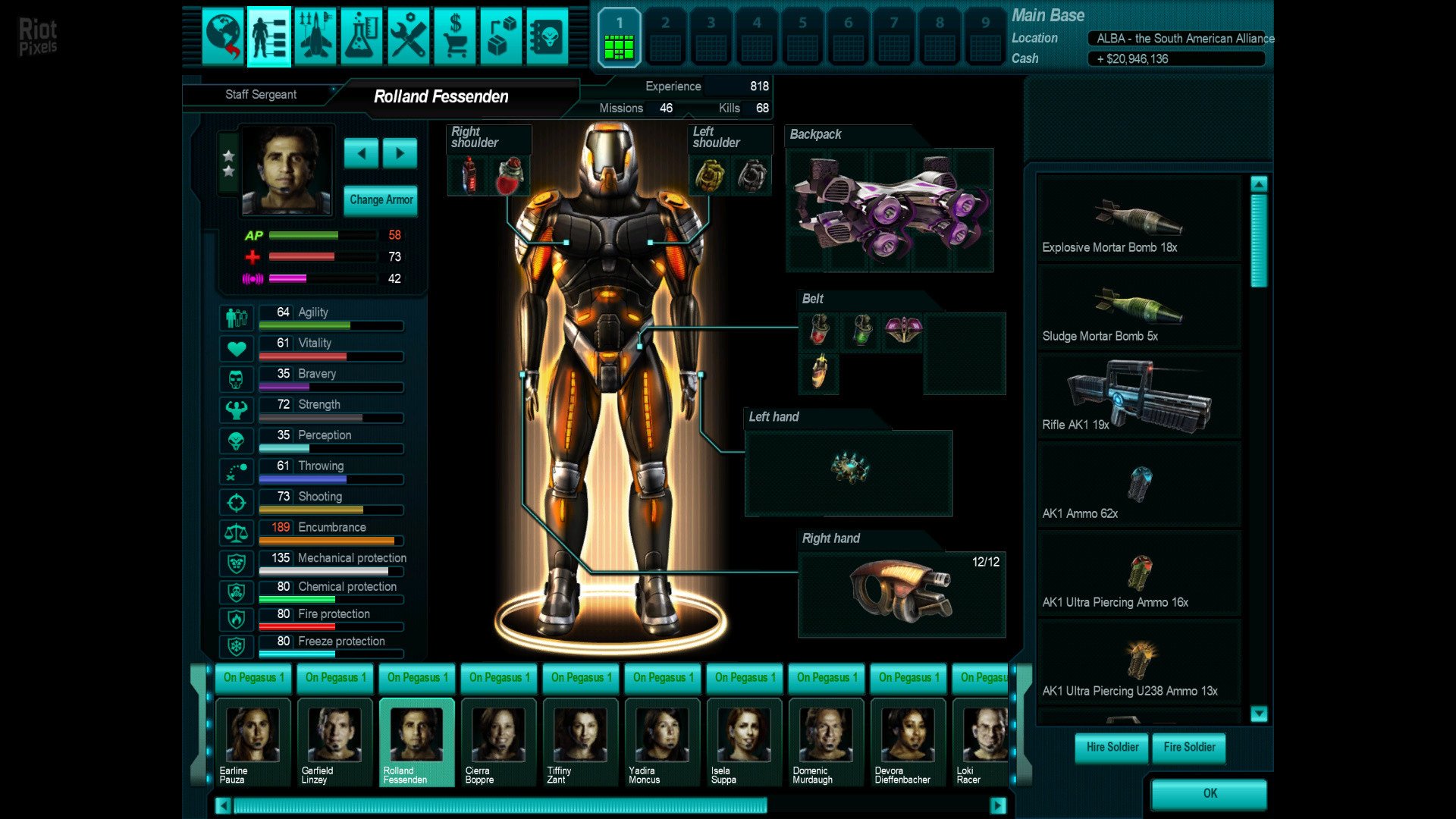Screen dimensions: 1456x819
Task: Open the market dollar icon
Action: pyautogui.click(x=456, y=36)
